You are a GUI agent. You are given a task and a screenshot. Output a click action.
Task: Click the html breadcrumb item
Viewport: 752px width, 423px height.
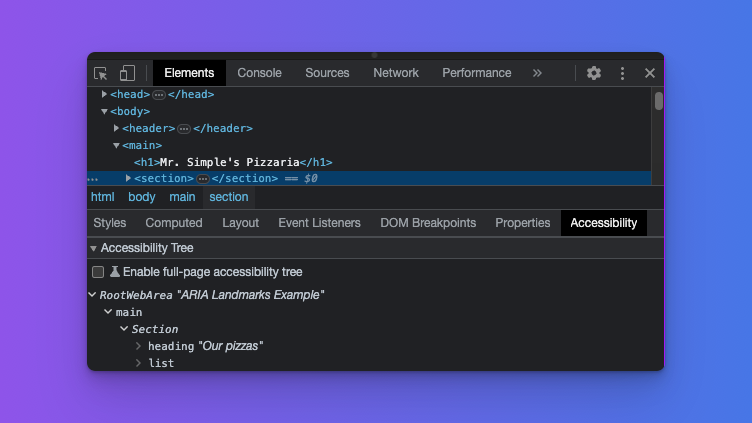[x=102, y=197]
